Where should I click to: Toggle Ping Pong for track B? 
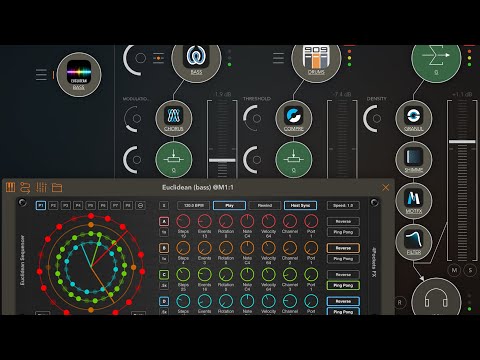pyautogui.click(x=343, y=259)
